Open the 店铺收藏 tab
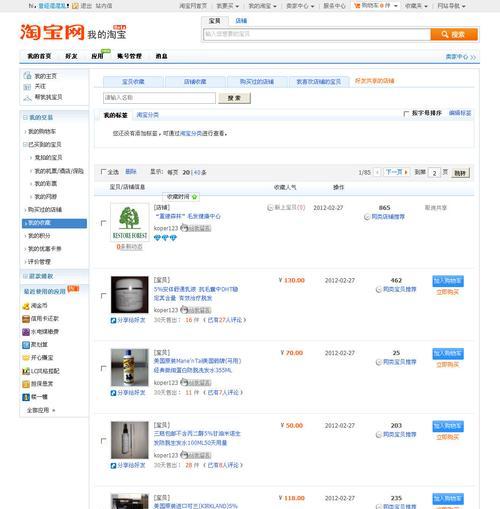 pos(195,82)
